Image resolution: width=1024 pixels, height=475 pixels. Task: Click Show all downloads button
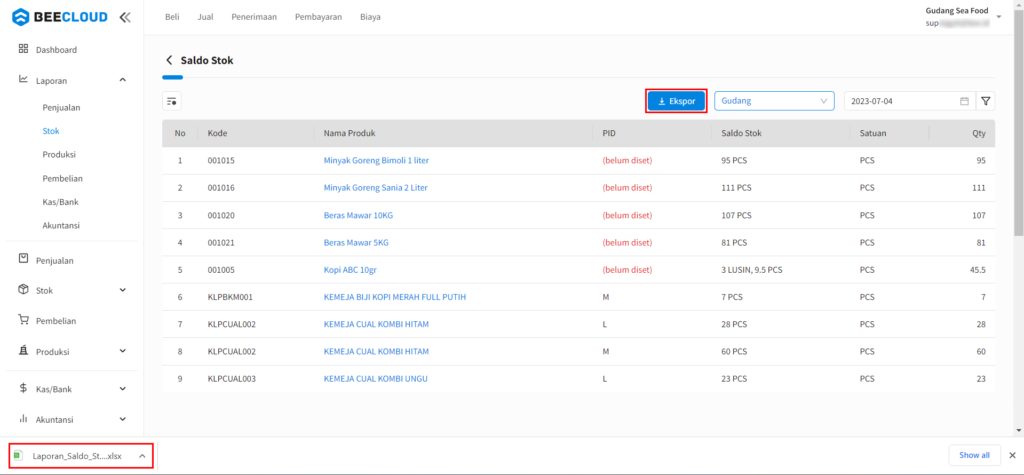pos(974,455)
